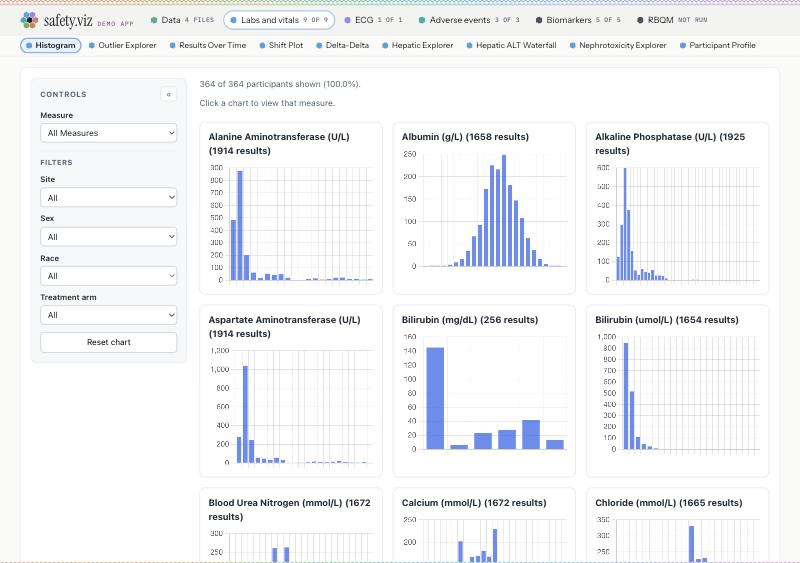Collapse the Controls panel with chevron button
This screenshot has width=800, height=563.
click(168, 94)
